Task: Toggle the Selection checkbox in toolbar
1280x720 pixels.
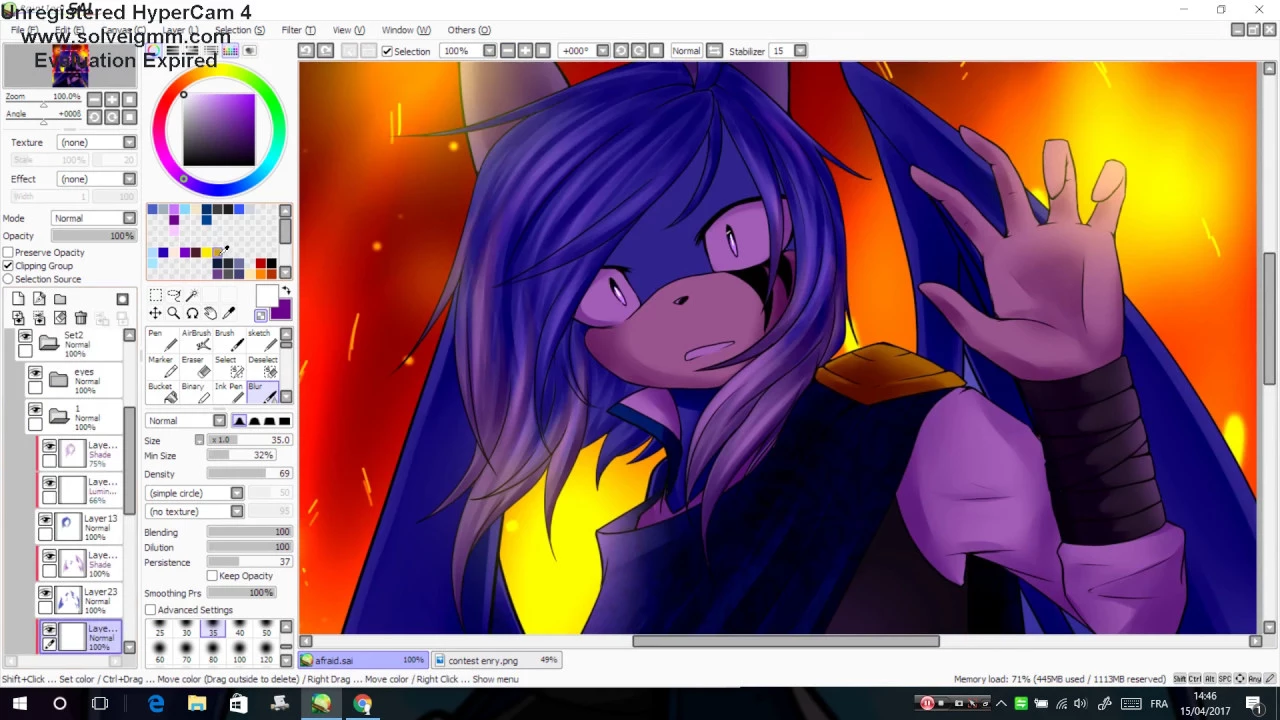Action: click(387, 51)
